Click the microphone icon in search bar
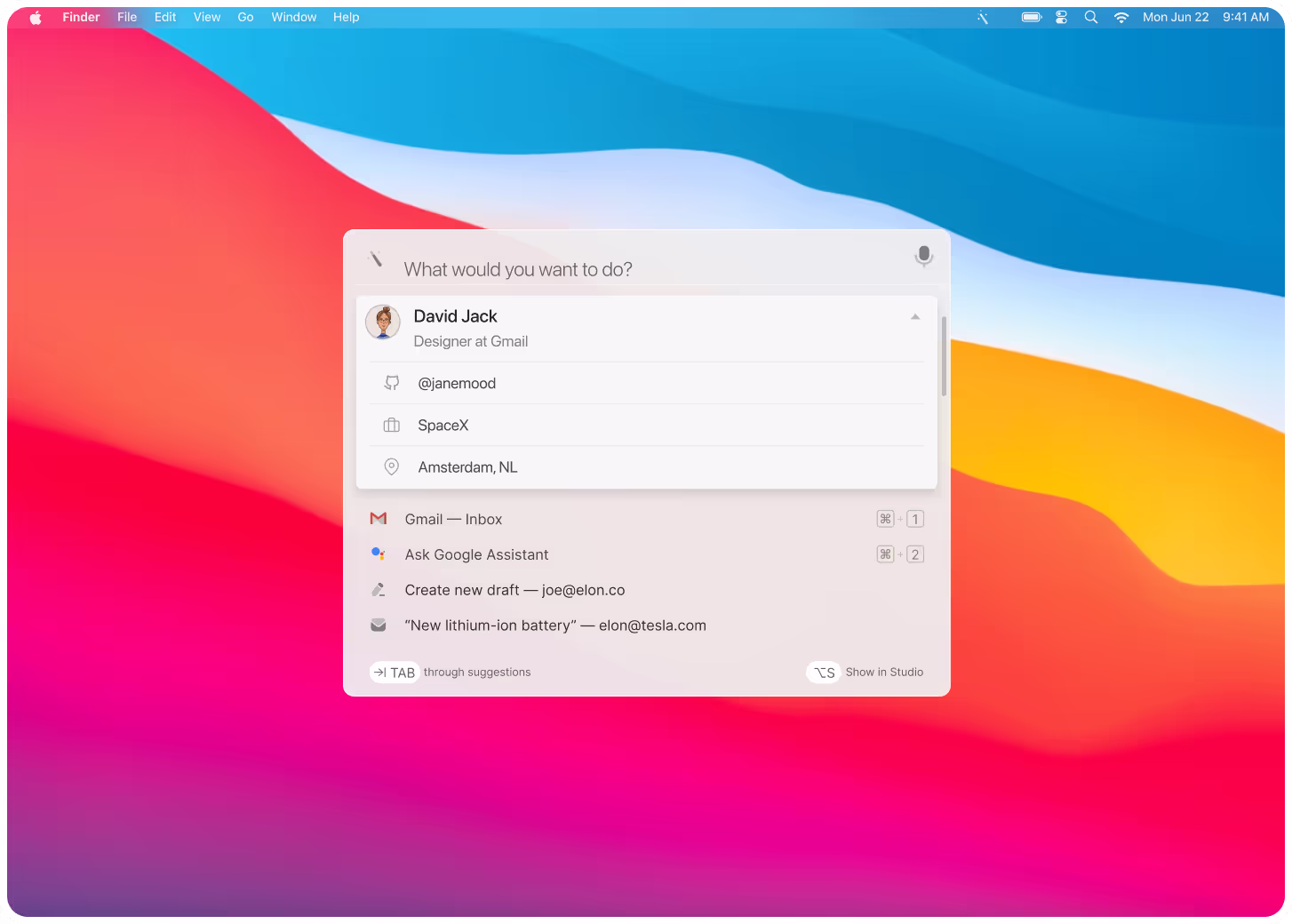This screenshot has width=1292, height=924. tap(924, 257)
